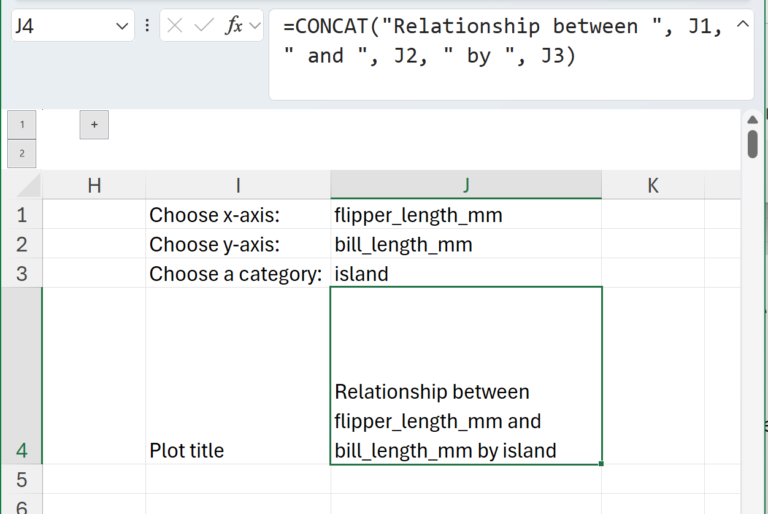Show outline level 2
This screenshot has width=768, height=514.
(21, 153)
